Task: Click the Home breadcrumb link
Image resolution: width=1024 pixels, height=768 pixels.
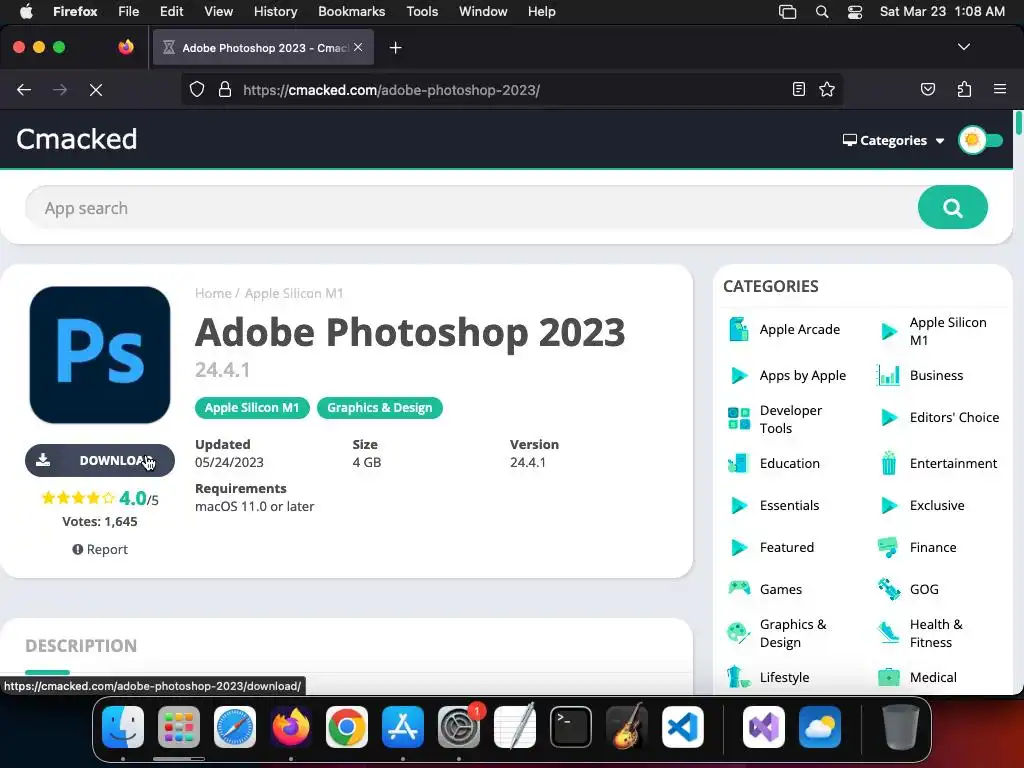Action: click(213, 293)
